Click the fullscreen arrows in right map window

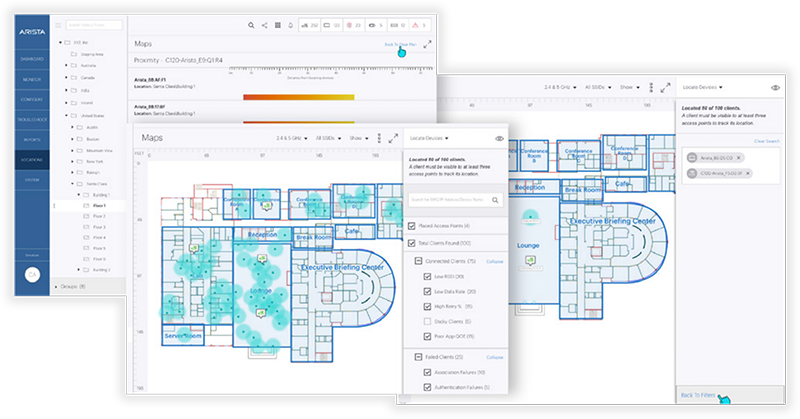pyautogui.click(x=666, y=88)
